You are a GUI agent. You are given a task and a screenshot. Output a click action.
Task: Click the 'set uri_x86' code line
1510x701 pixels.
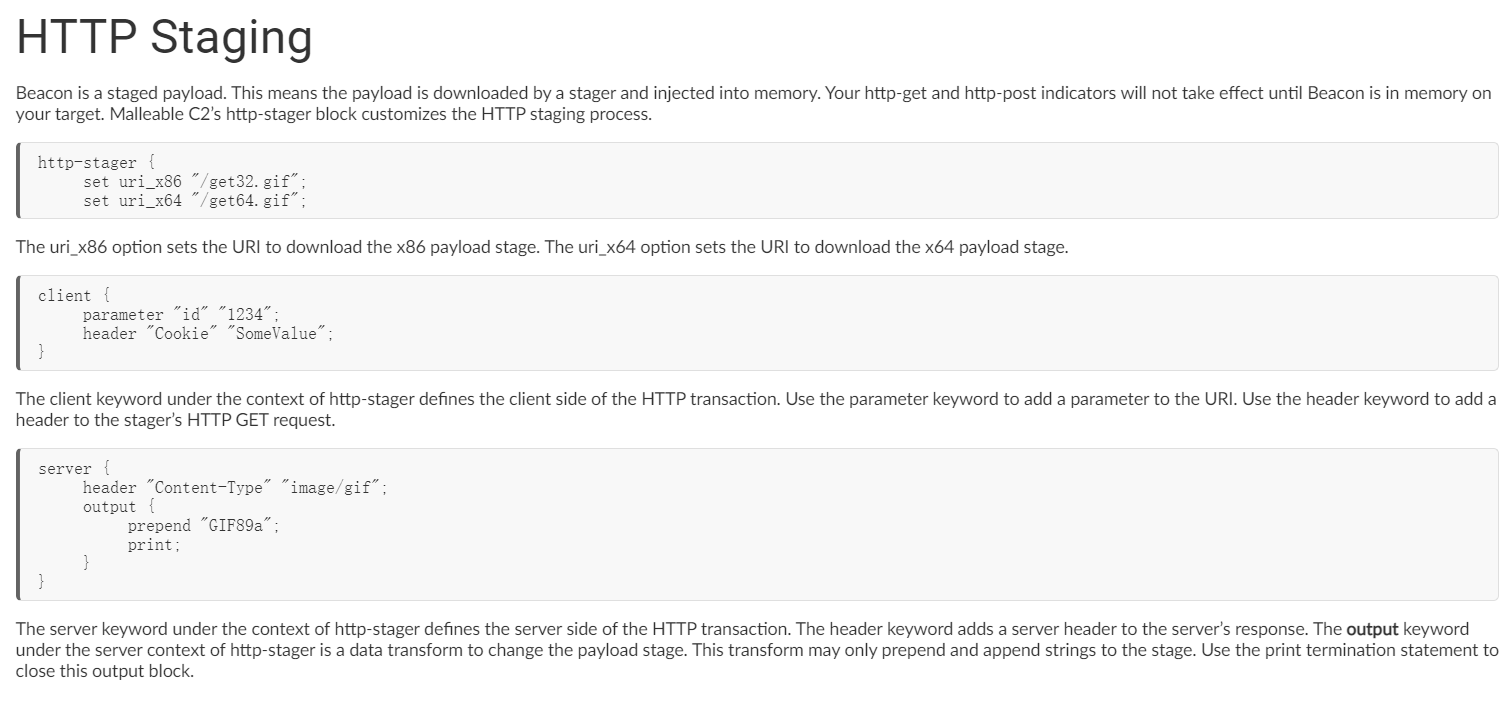(x=195, y=182)
